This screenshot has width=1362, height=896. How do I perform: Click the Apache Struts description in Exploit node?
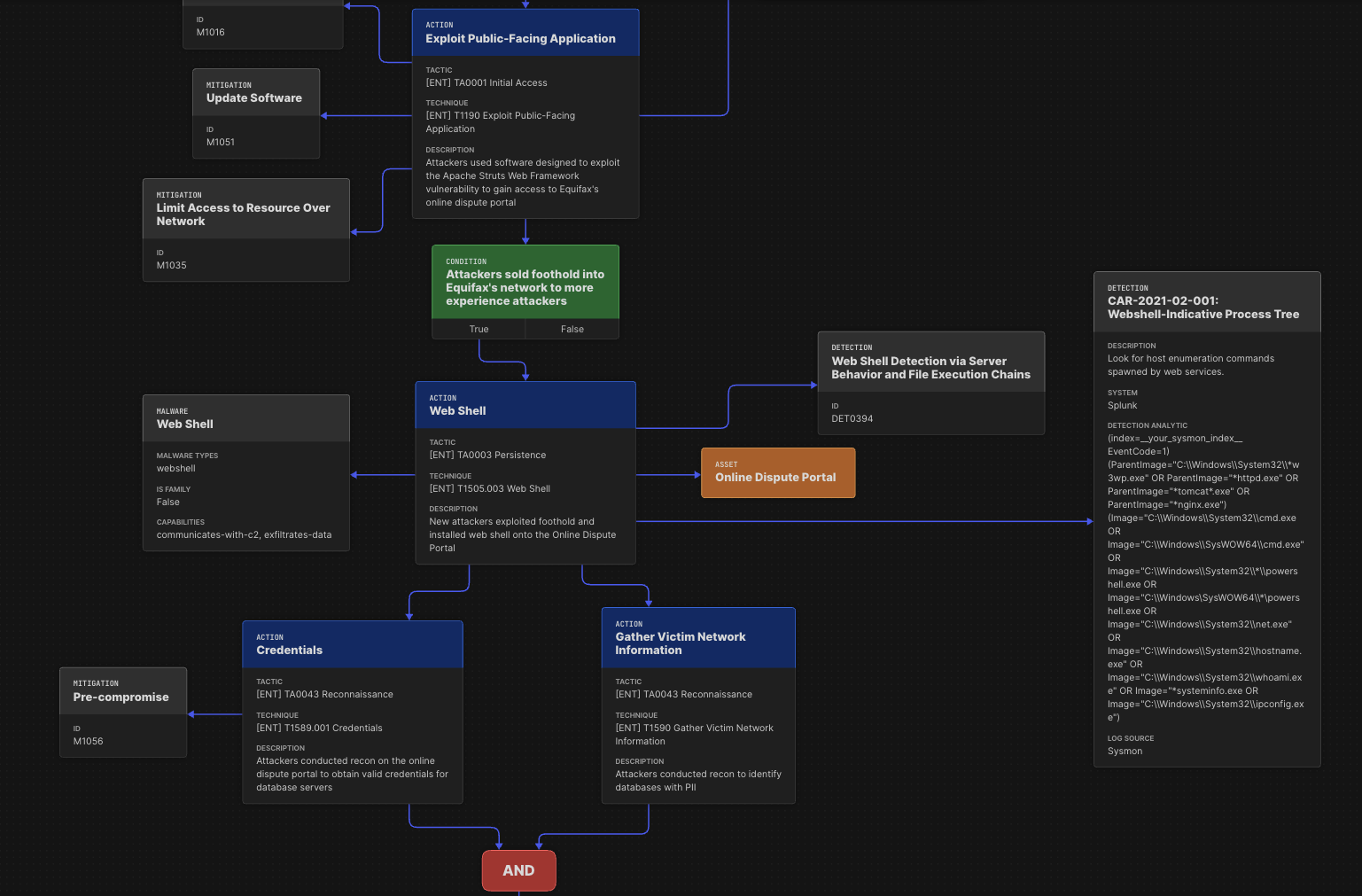(523, 183)
